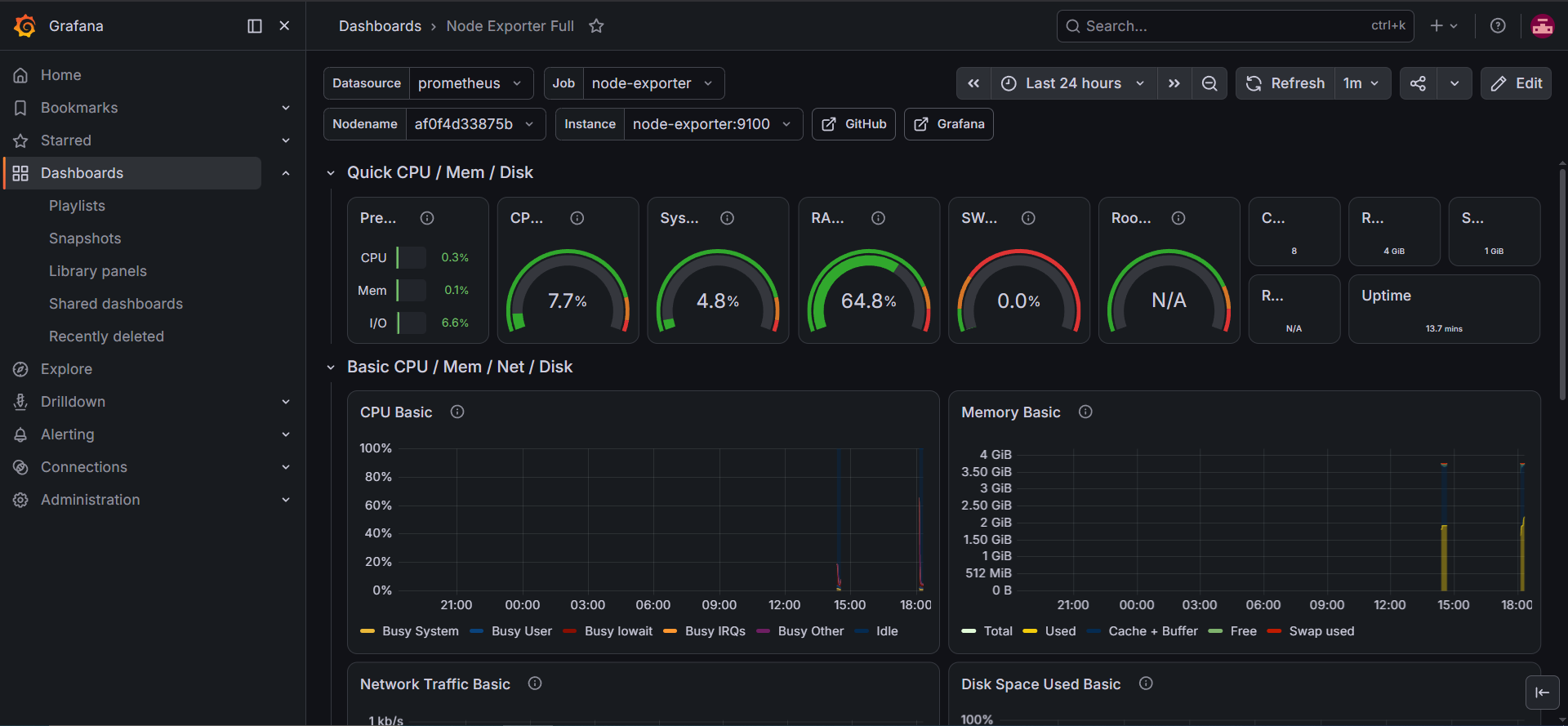Image resolution: width=1568 pixels, height=726 pixels.
Task: Shift time range backward
Action: click(x=973, y=83)
